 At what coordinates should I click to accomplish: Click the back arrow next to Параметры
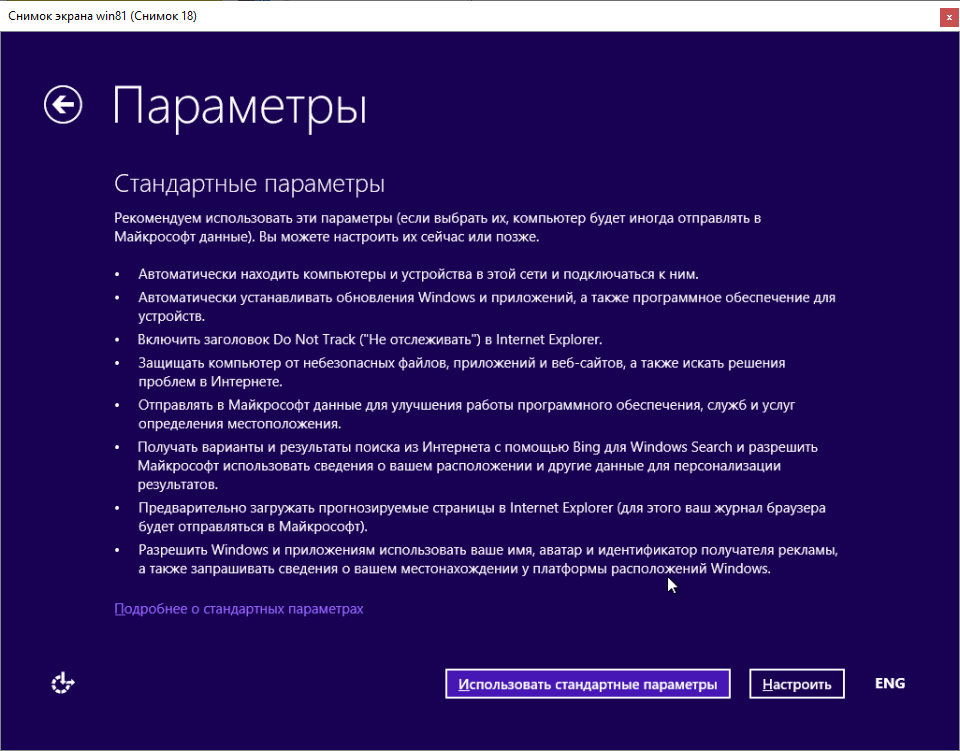[63, 105]
